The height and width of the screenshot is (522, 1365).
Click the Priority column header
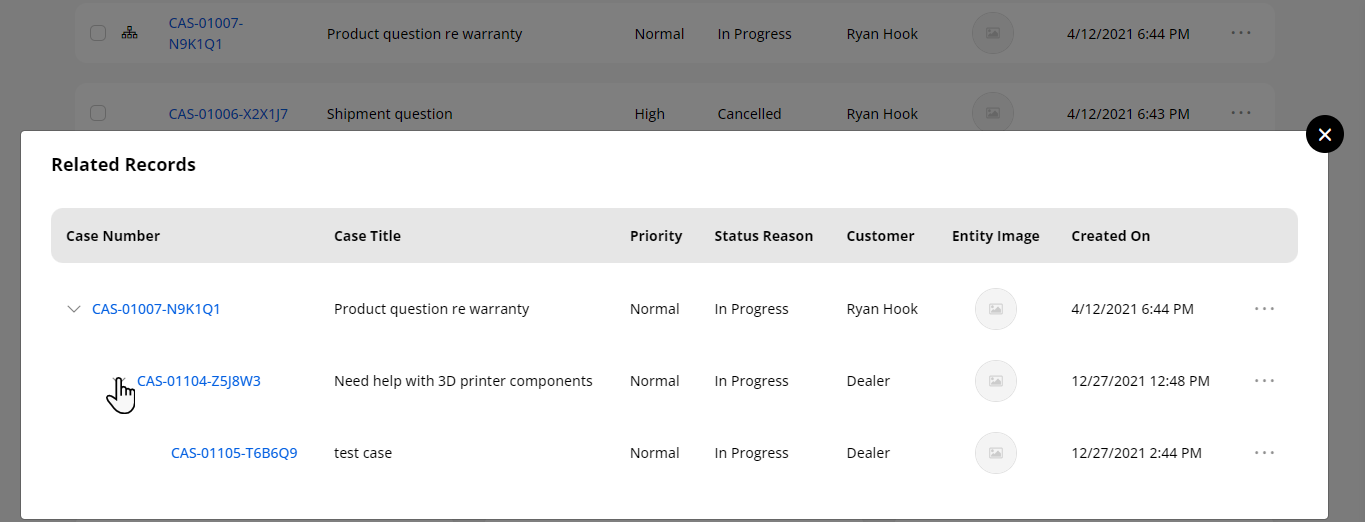pyautogui.click(x=656, y=236)
